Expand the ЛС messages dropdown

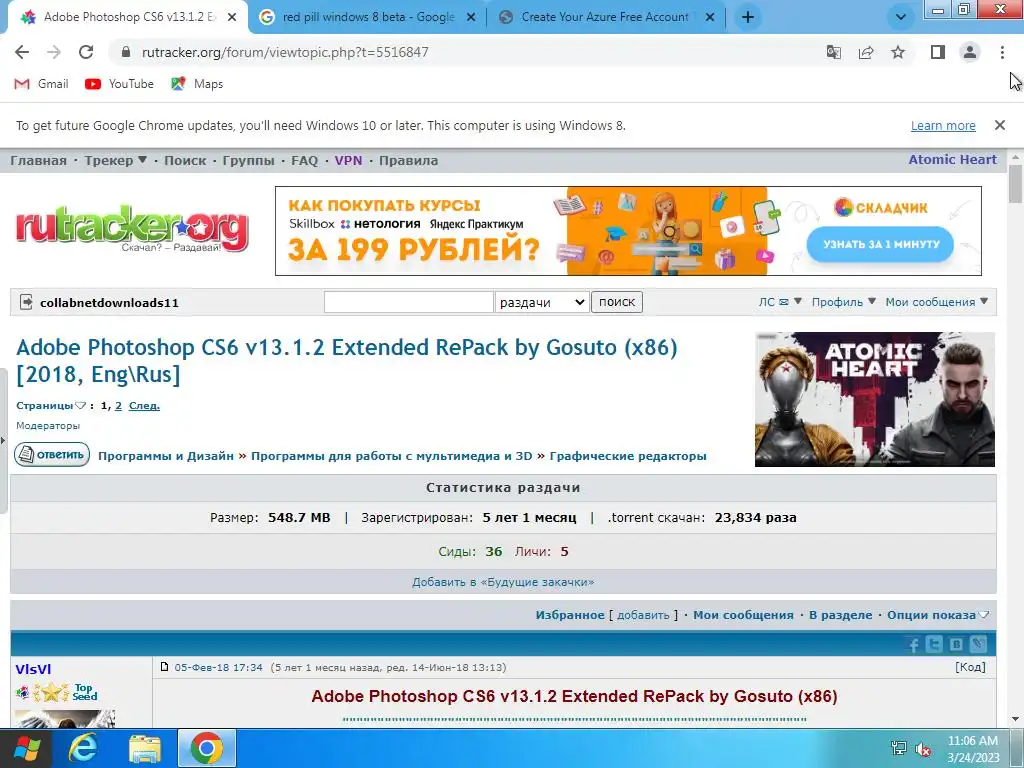click(780, 302)
